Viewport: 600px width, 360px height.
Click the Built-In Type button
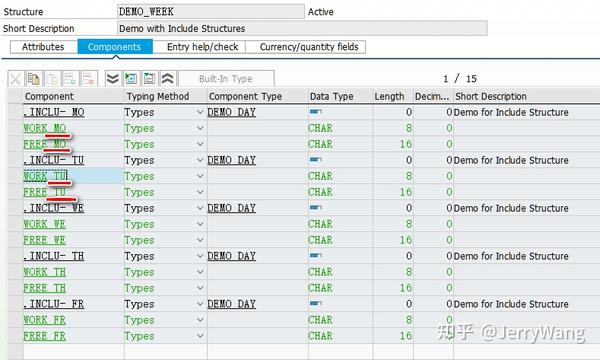point(226,79)
